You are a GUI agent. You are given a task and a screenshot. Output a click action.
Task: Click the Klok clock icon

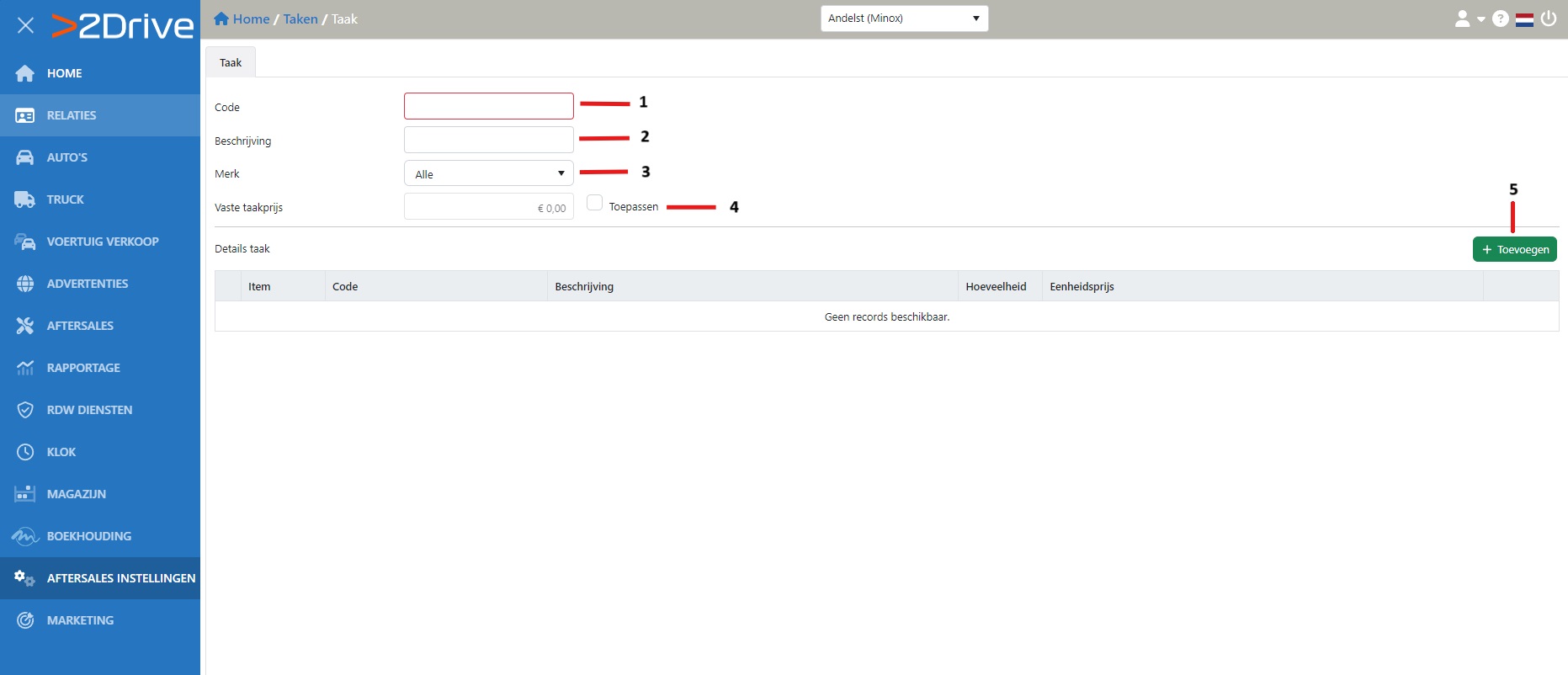(x=25, y=452)
